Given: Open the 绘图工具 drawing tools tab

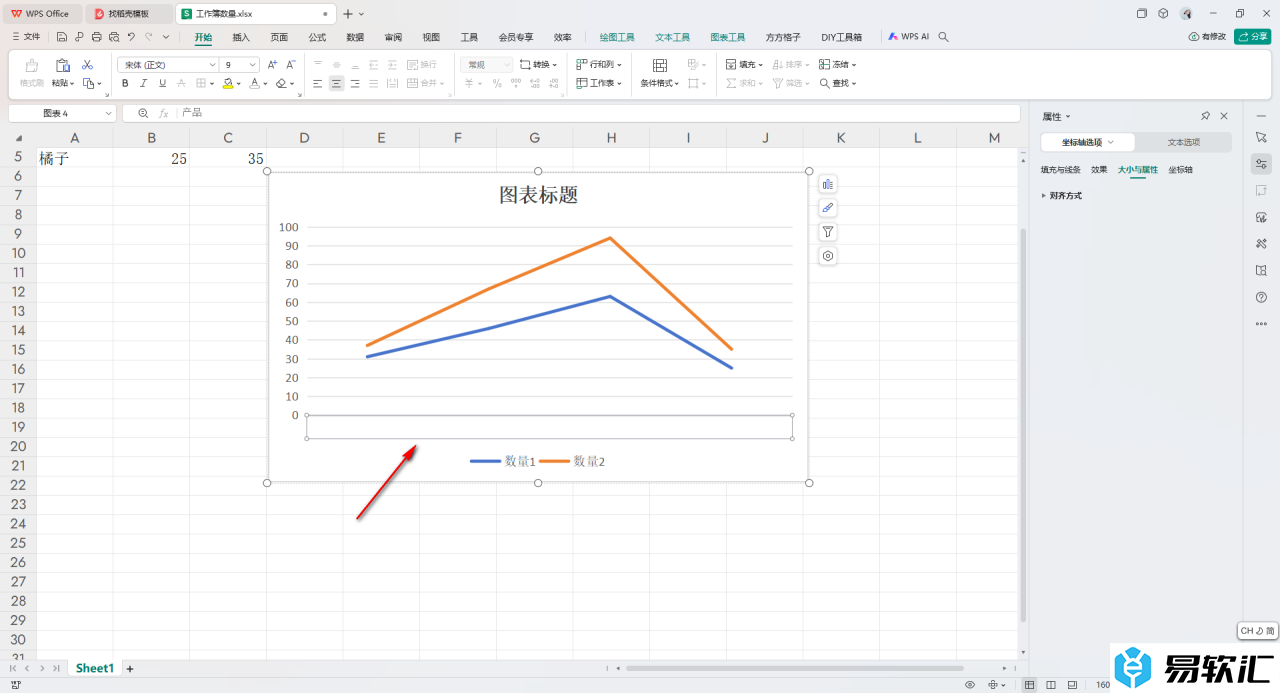Looking at the screenshot, I should pos(617,37).
